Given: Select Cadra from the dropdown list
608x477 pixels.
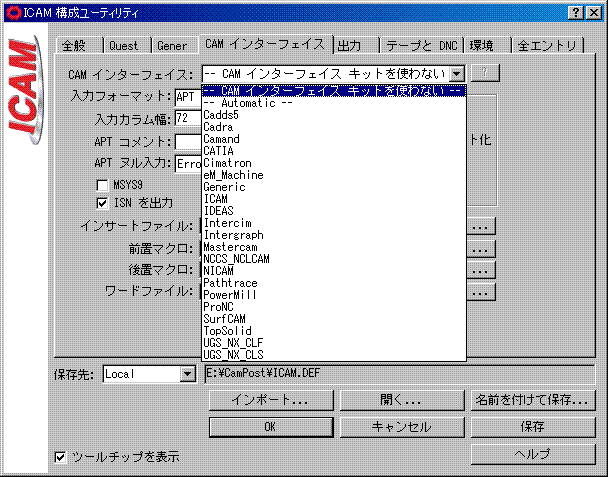Looking at the screenshot, I should point(334,127).
